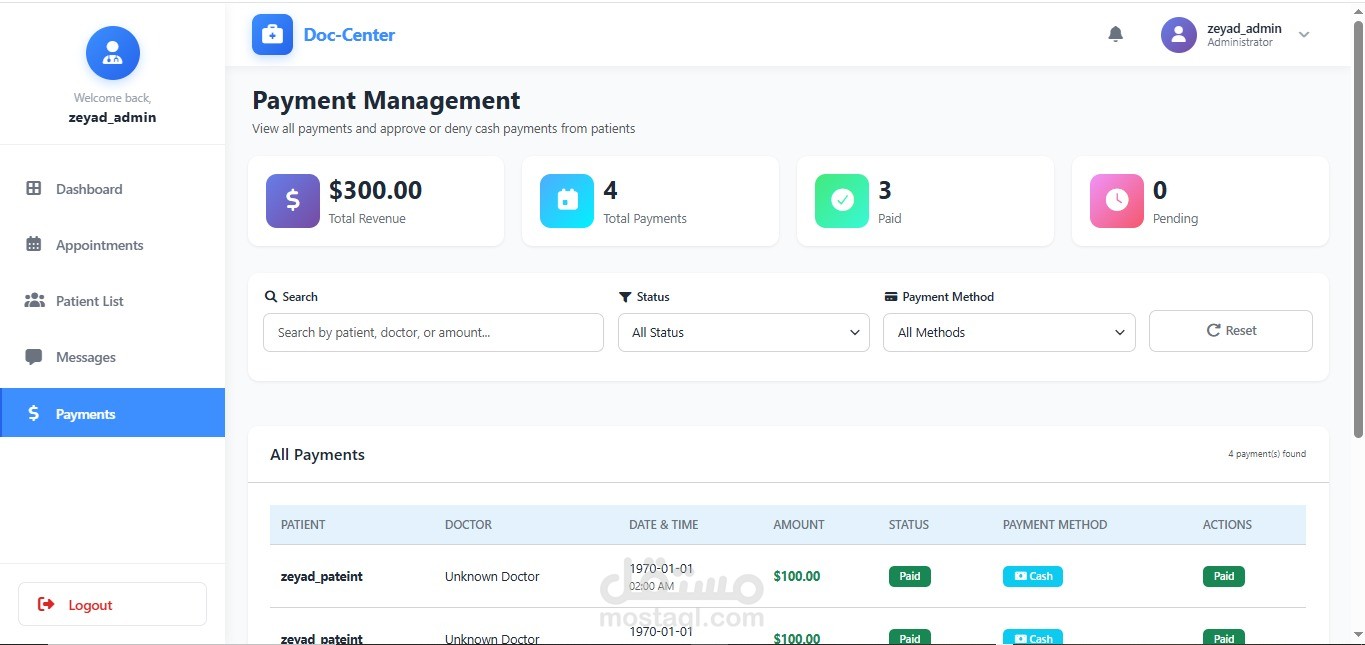Click the Paid checkmark icon card

[842, 201]
